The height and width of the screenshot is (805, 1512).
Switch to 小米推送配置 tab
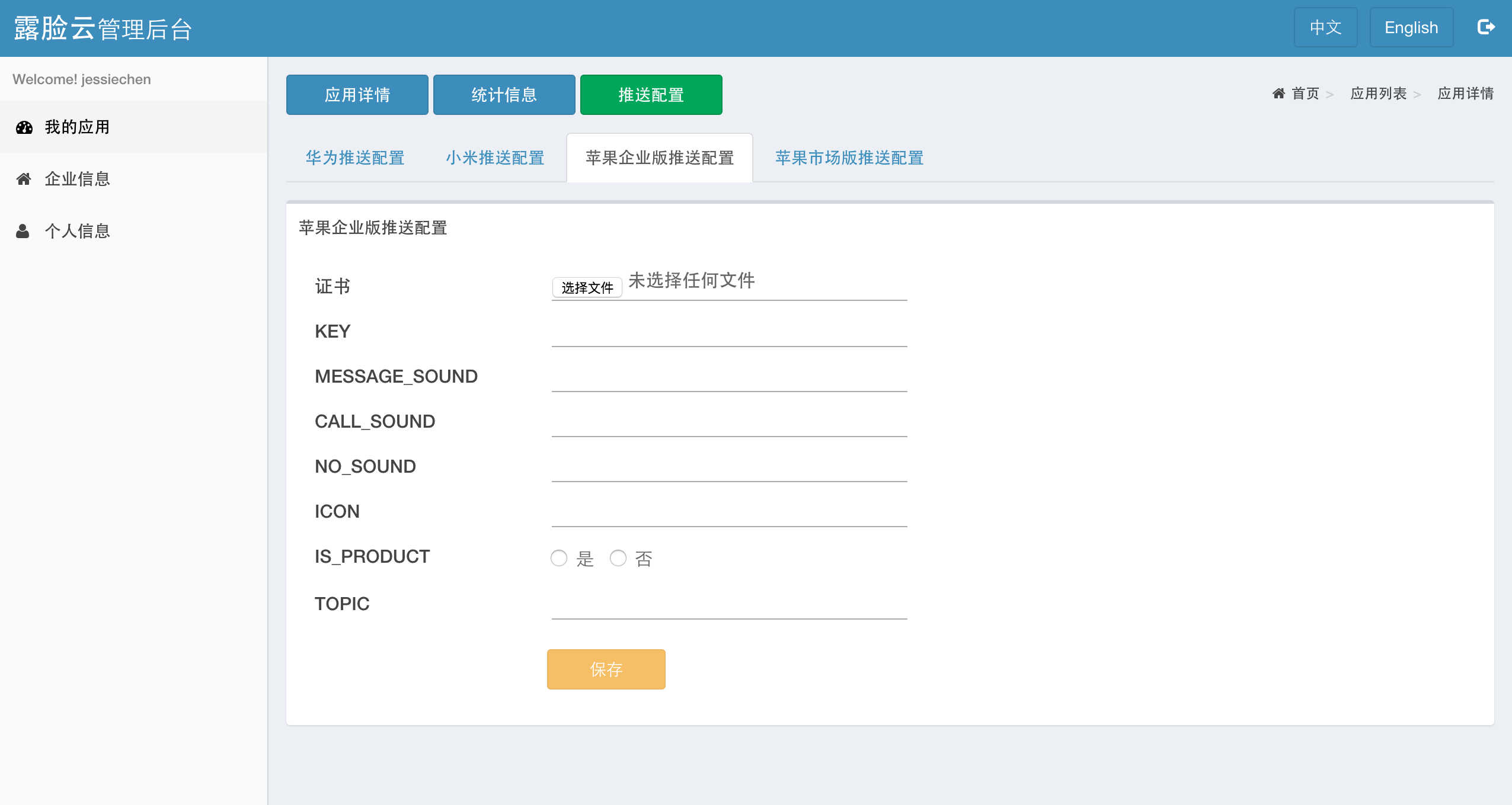pyautogui.click(x=495, y=158)
